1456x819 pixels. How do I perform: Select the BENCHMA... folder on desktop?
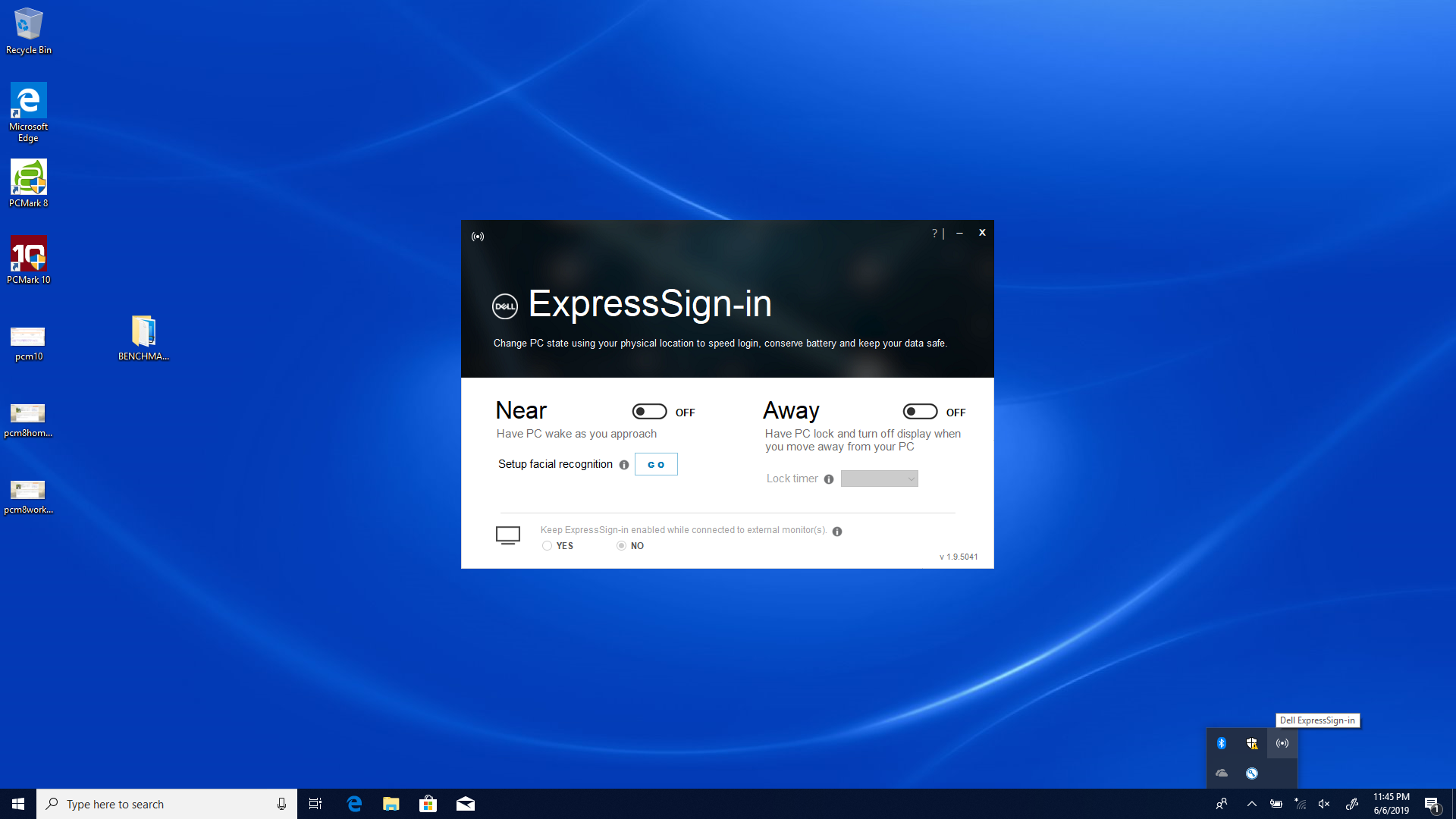point(143,337)
